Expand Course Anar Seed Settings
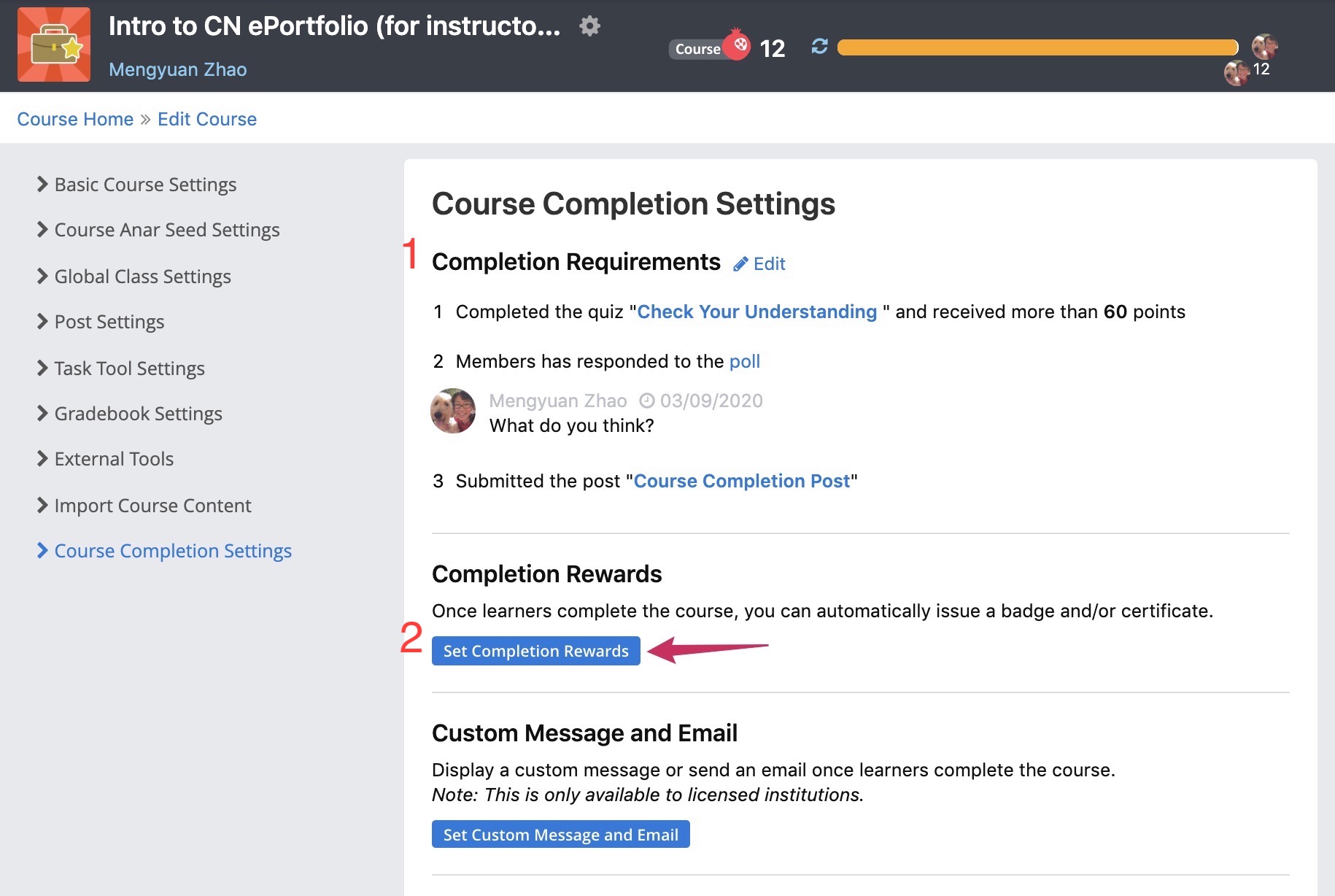Image resolution: width=1335 pixels, height=896 pixels. pyautogui.click(x=166, y=230)
